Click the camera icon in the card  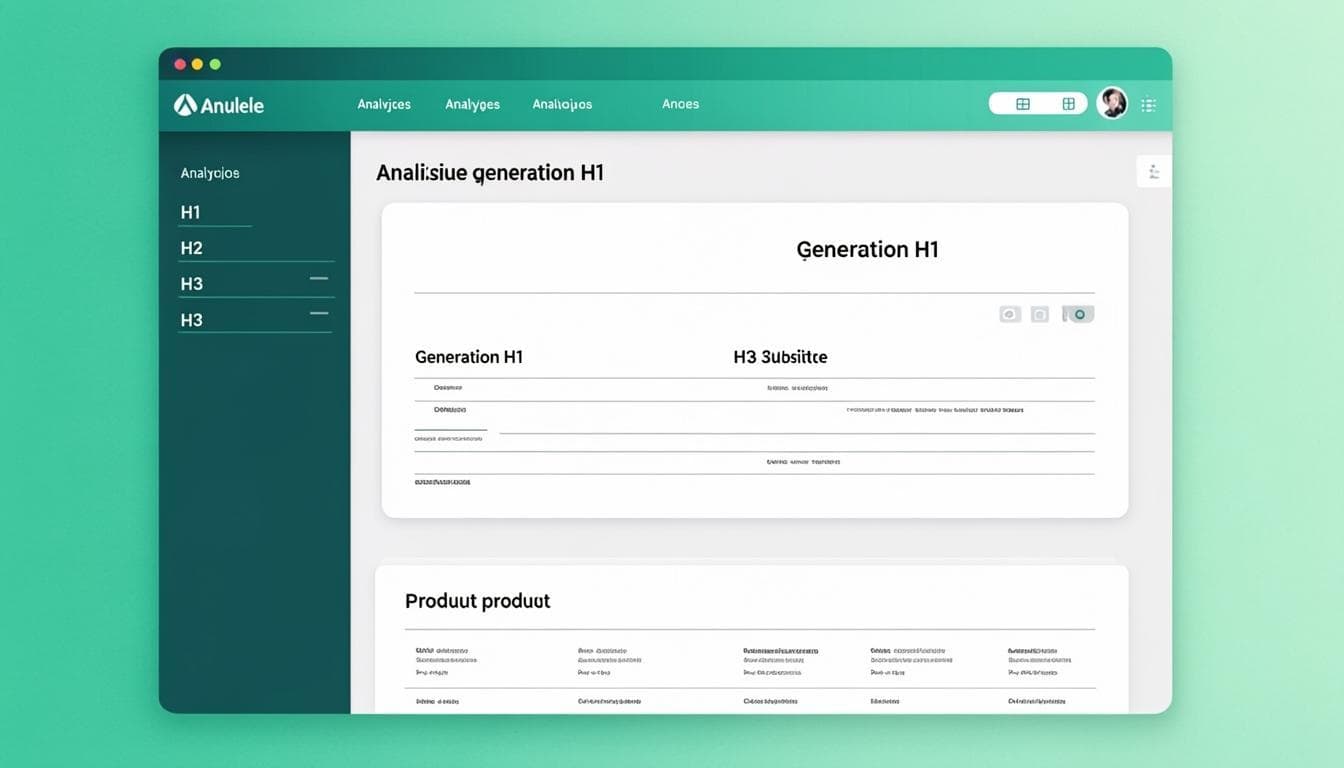(x=1040, y=314)
